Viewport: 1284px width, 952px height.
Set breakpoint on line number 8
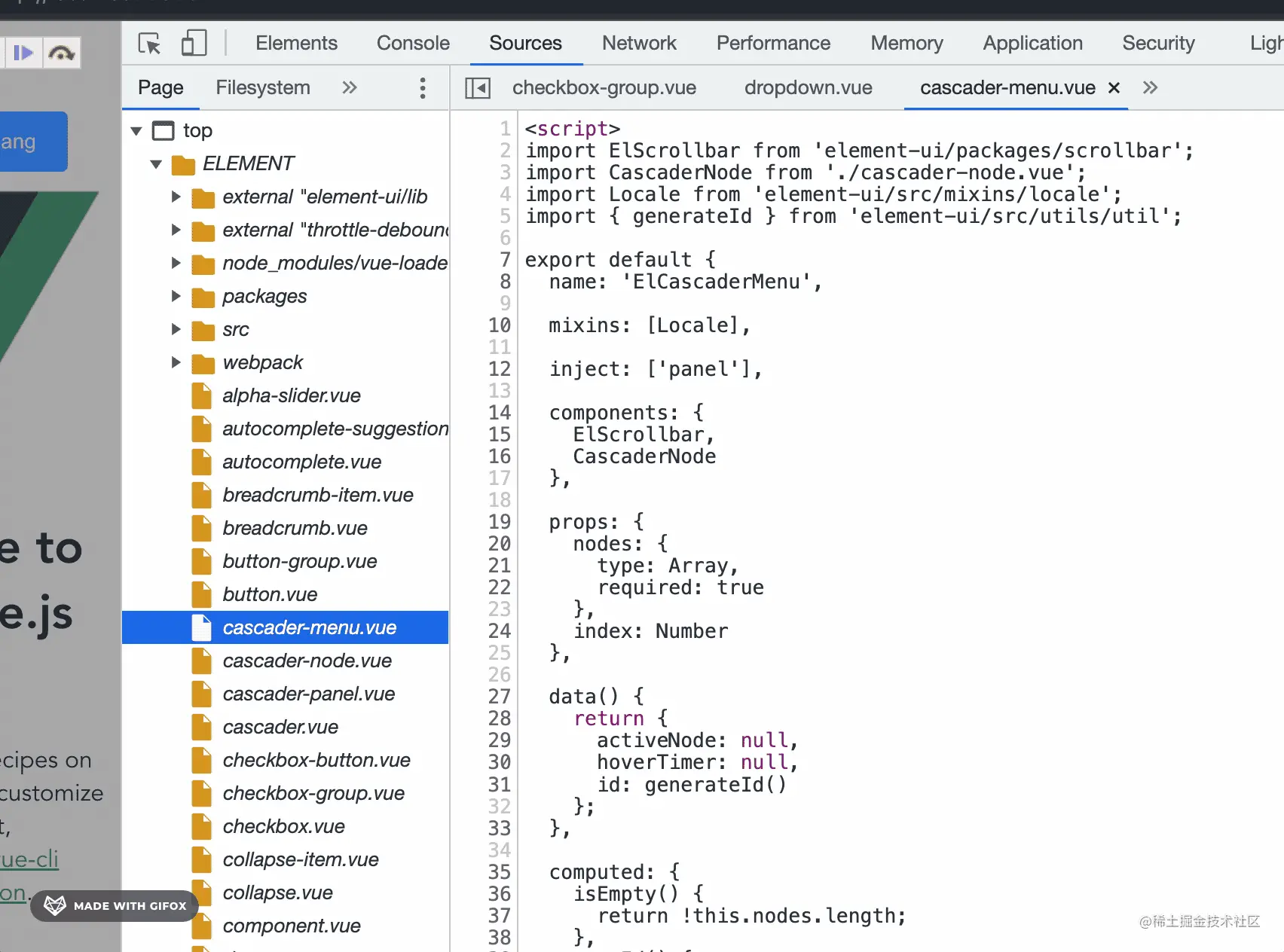tap(505, 282)
